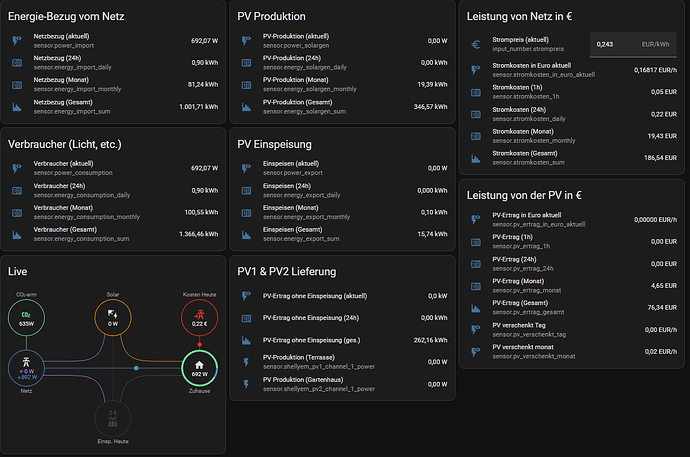This screenshot has width=690, height=457.
Task: Open the CO2-arm circle in Live card
Action: tap(26, 318)
